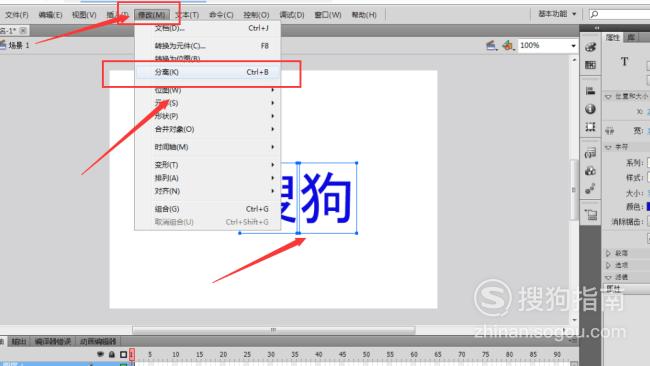Open the 窗口(W) menu
650x366 pixels.
pos(328,15)
